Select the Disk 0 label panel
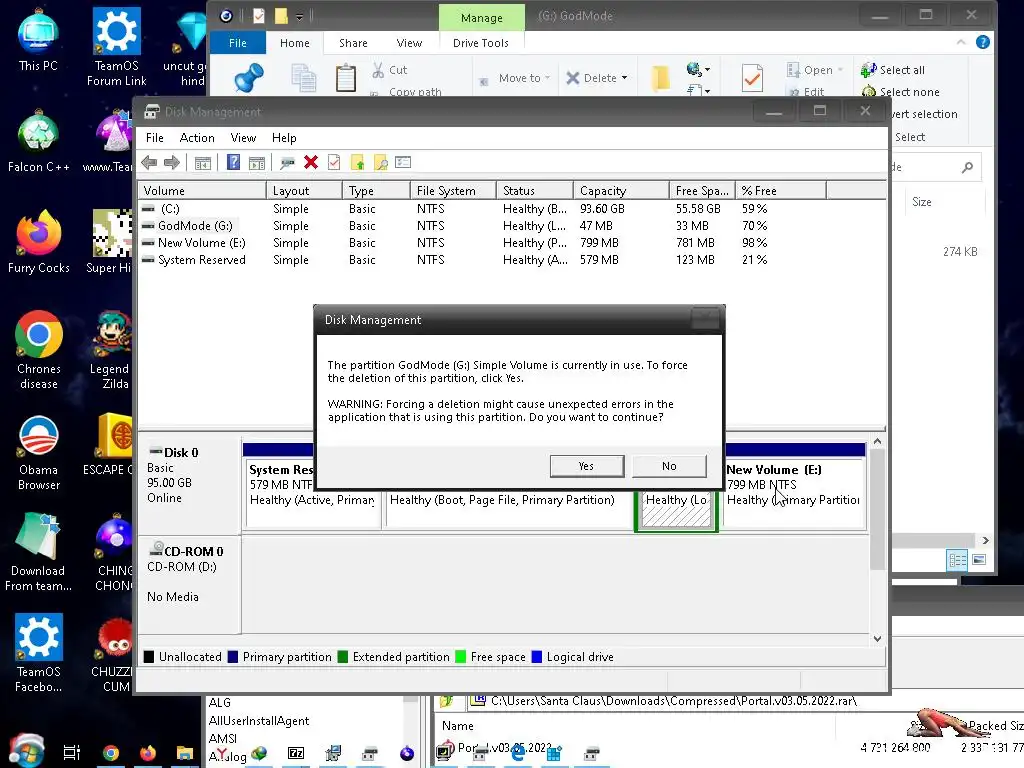The width and height of the screenshot is (1024, 768). coord(190,485)
